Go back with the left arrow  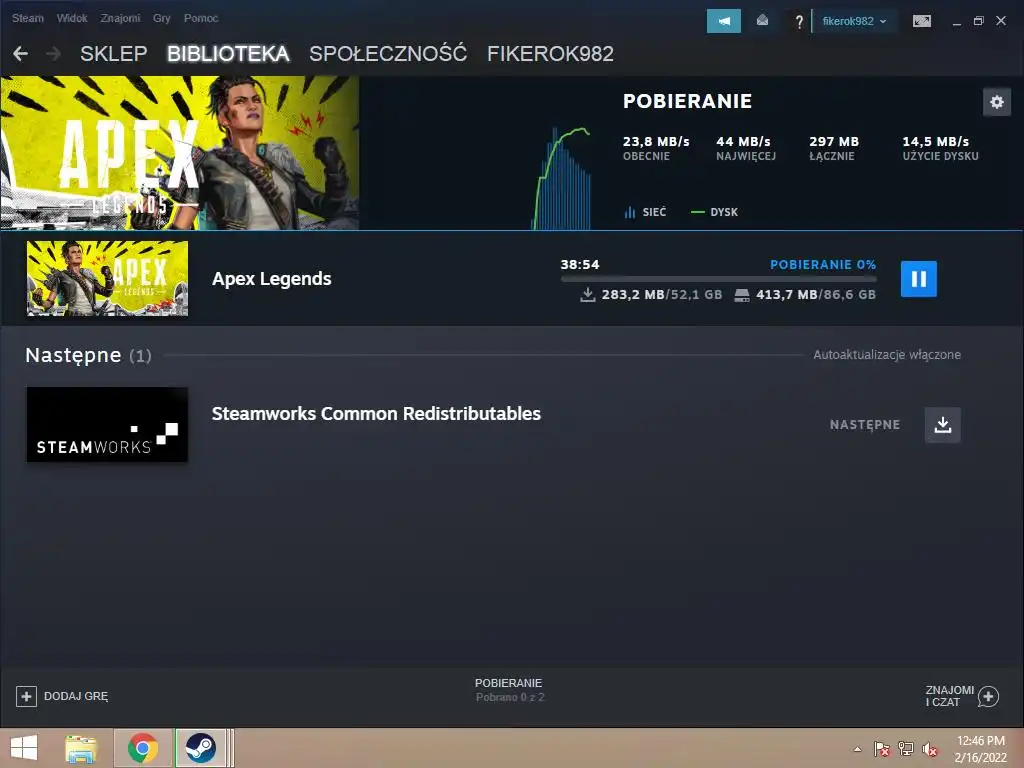click(20, 54)
